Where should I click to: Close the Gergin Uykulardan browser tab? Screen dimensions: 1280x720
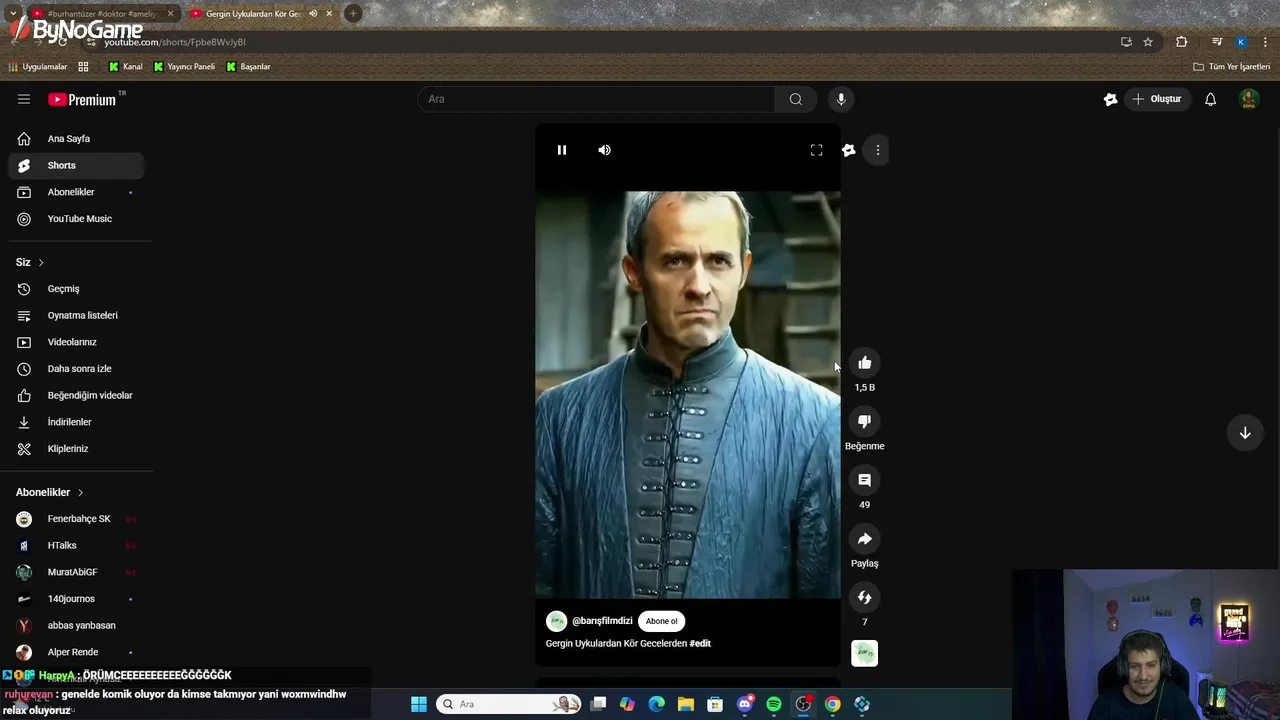329,13
